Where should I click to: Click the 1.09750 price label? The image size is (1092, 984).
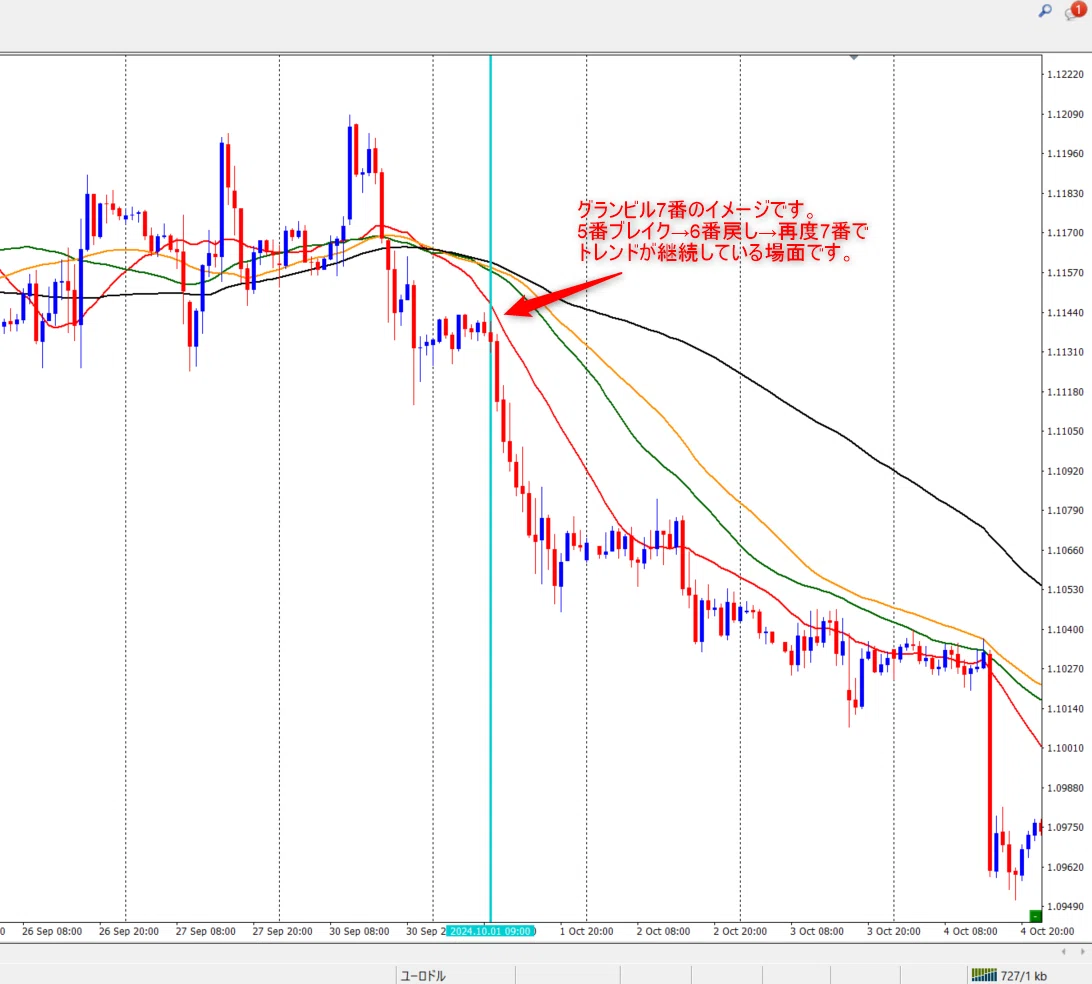[1066, 828]
